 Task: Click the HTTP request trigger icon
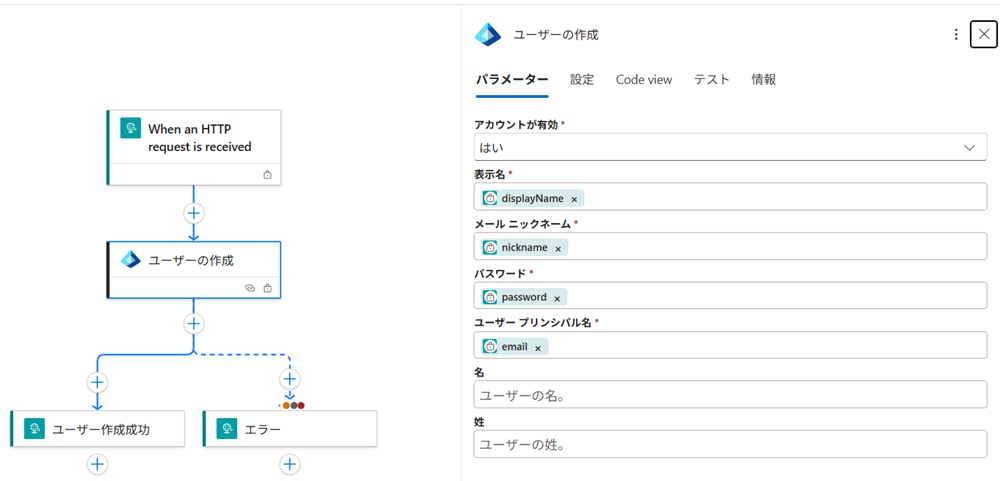click(x=130, y=129)
